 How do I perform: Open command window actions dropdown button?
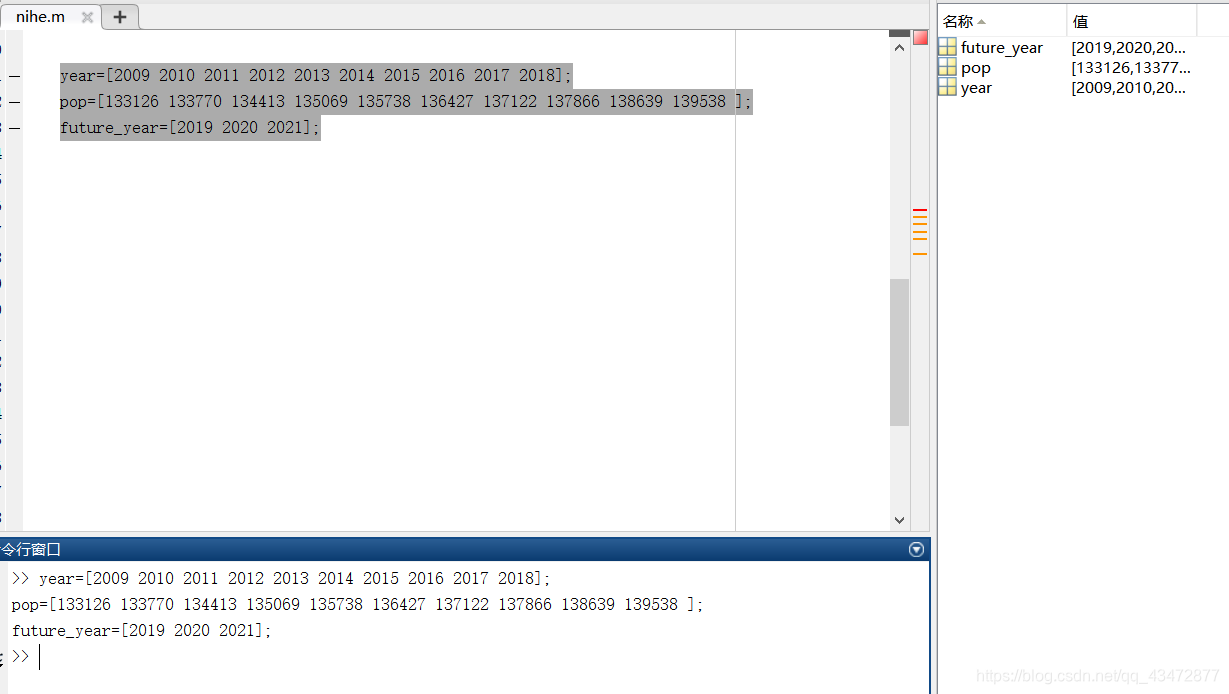(916, 549)
